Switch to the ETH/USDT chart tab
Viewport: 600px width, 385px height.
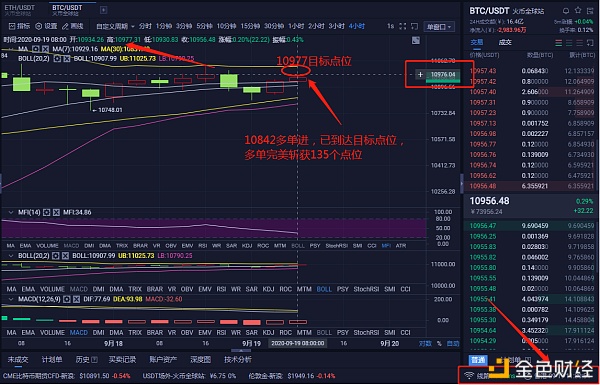pyautogui.click(x=20, y=10)
